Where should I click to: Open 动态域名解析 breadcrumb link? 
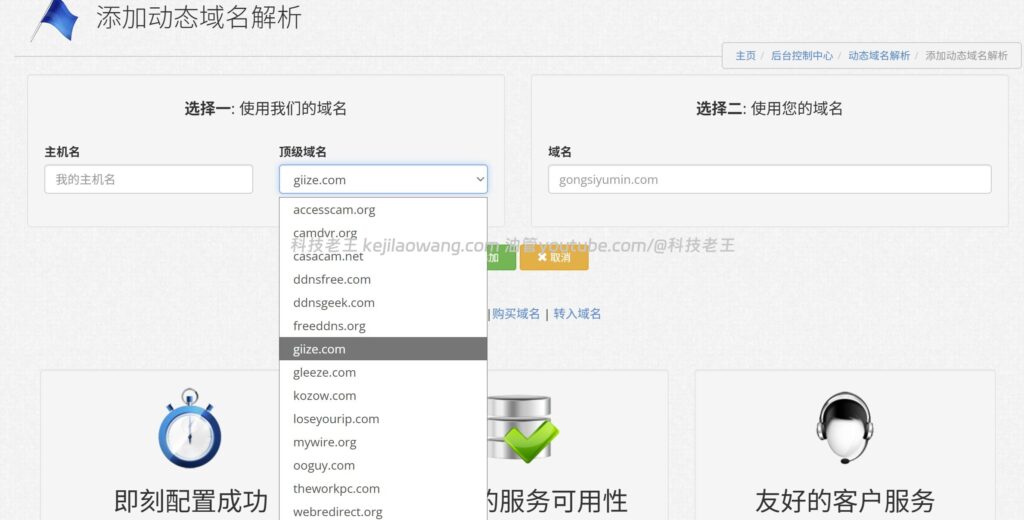click(878, 56)
